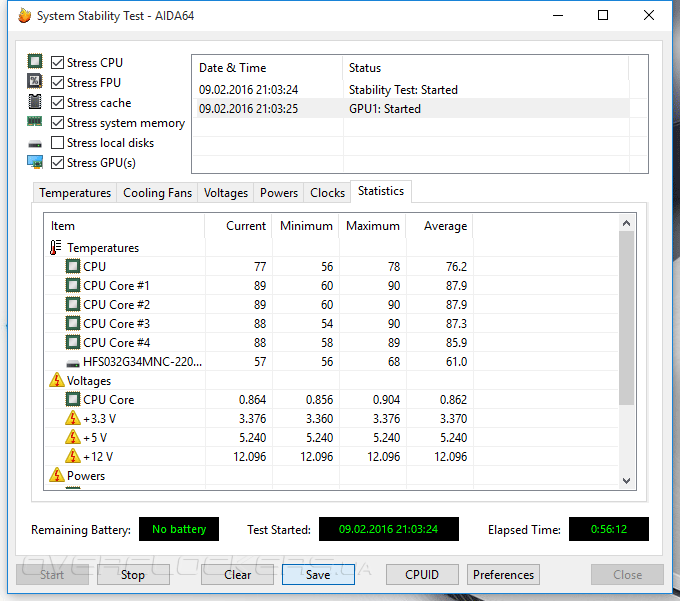
Task: Click the +5 V lightning icon
Action: coord(73,438)
